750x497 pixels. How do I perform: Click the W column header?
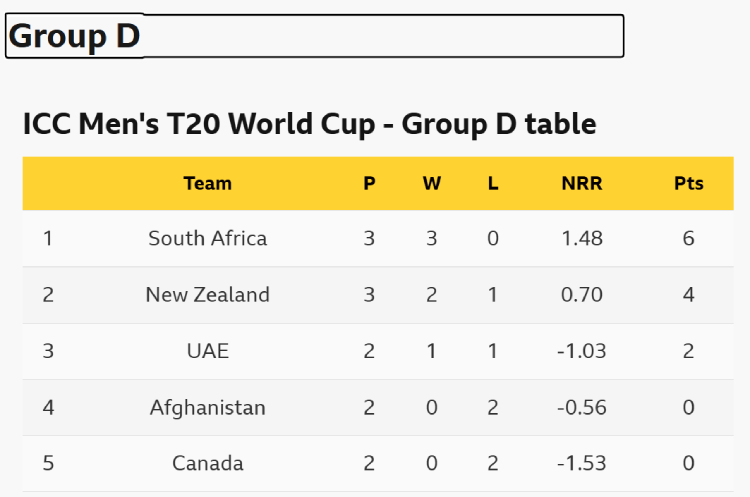tap(432, 183)
